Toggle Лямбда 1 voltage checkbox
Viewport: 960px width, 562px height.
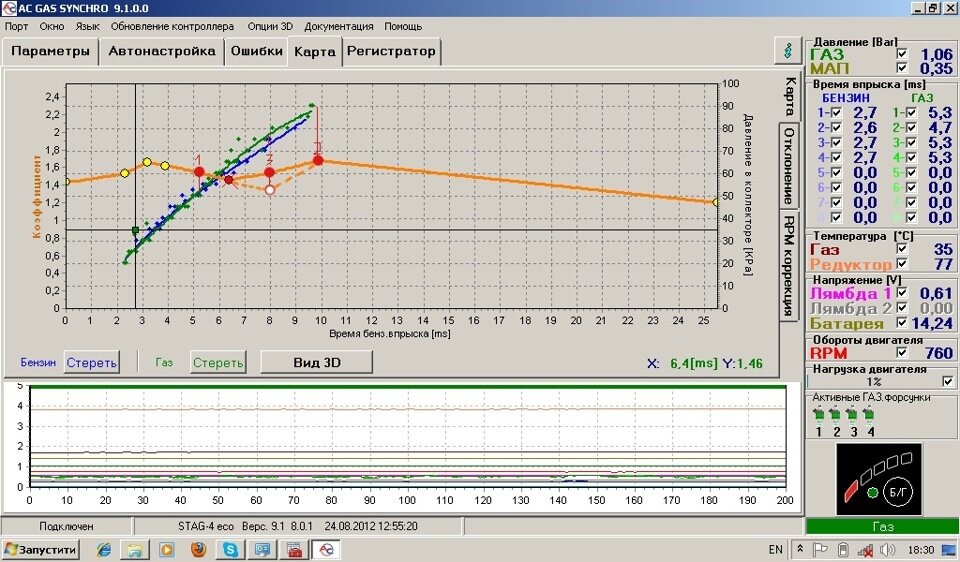tap(902, 293)
